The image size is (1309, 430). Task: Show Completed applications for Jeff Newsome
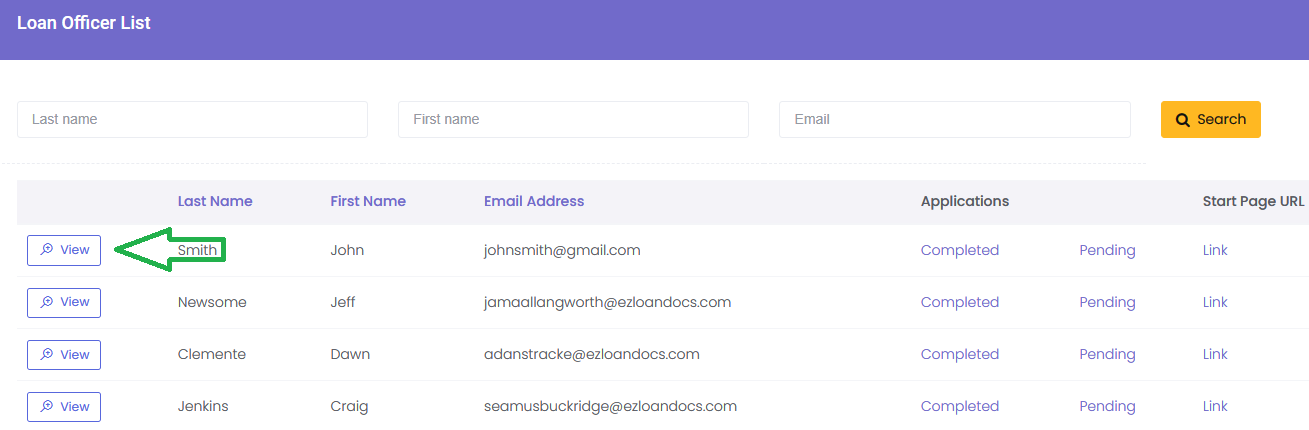pyautogui.click(x=959, y=302)
